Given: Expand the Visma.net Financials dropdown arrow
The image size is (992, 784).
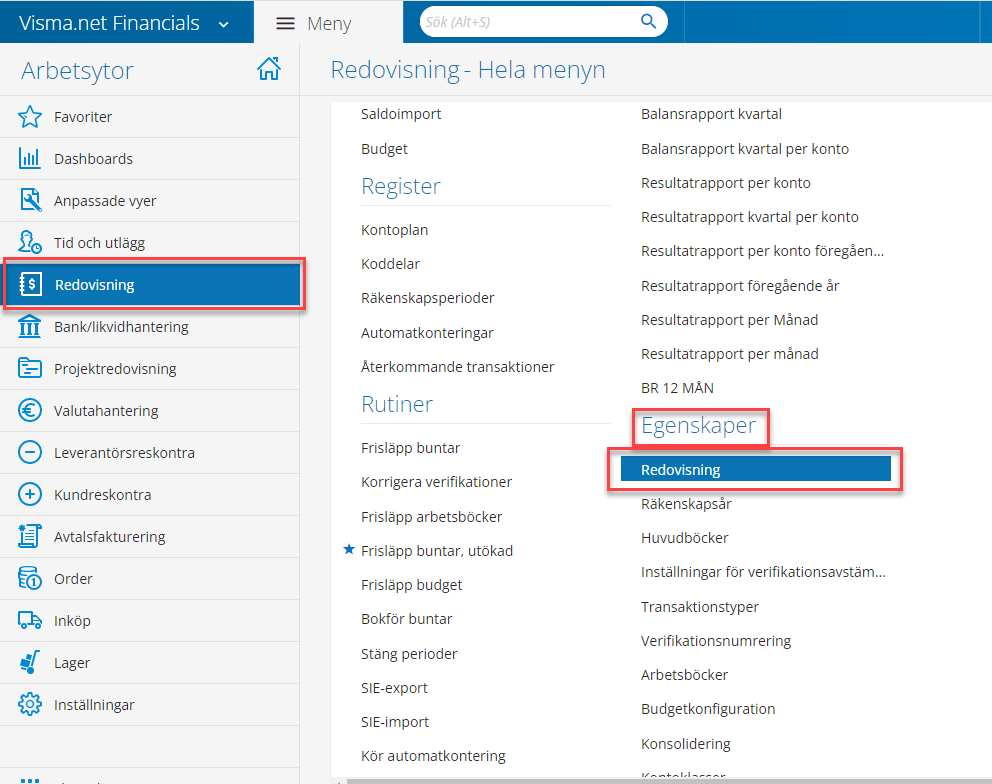Looking at the screenshot, I should pos(223,24).
